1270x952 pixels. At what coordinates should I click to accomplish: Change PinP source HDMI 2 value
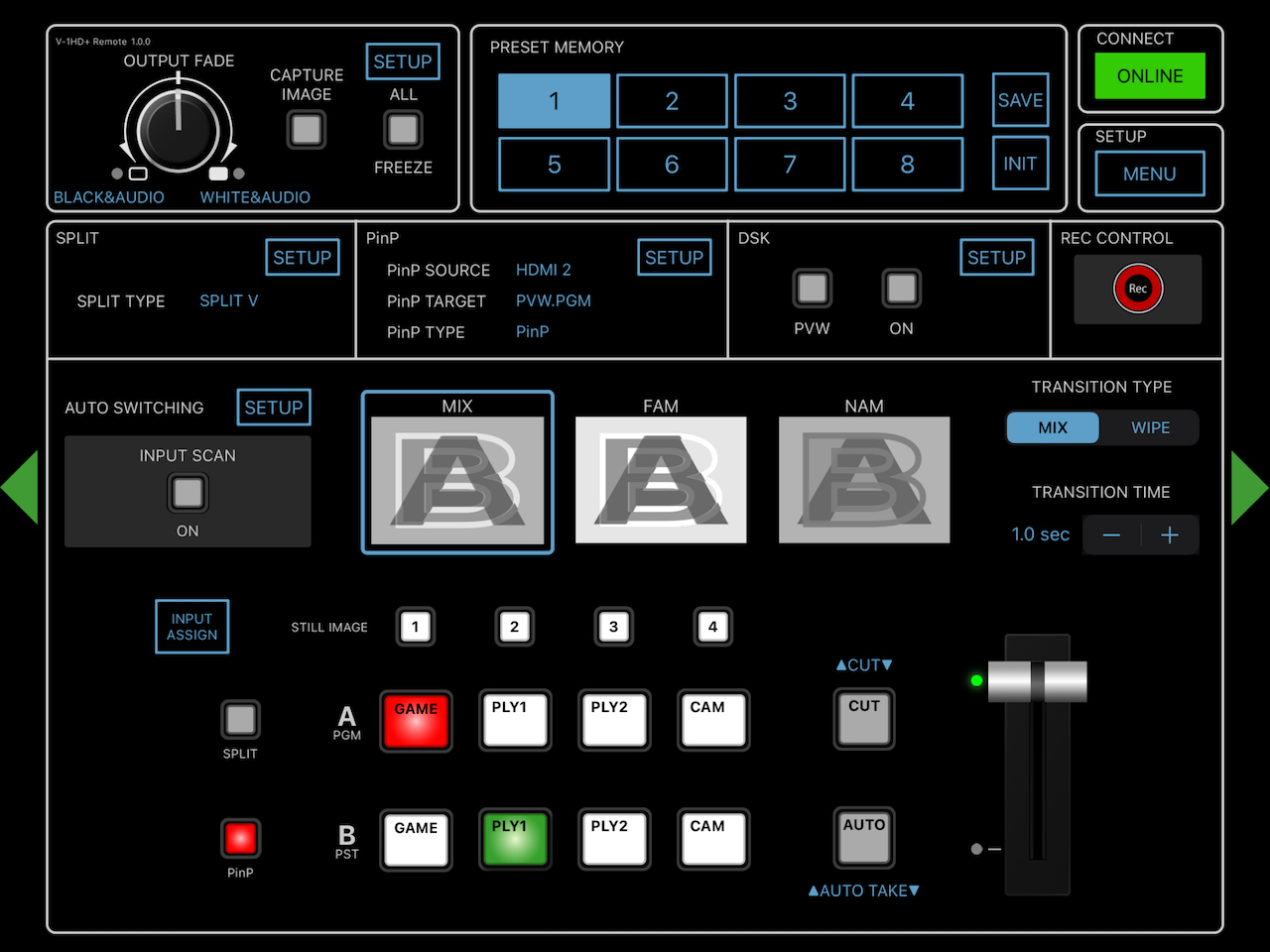544,270
